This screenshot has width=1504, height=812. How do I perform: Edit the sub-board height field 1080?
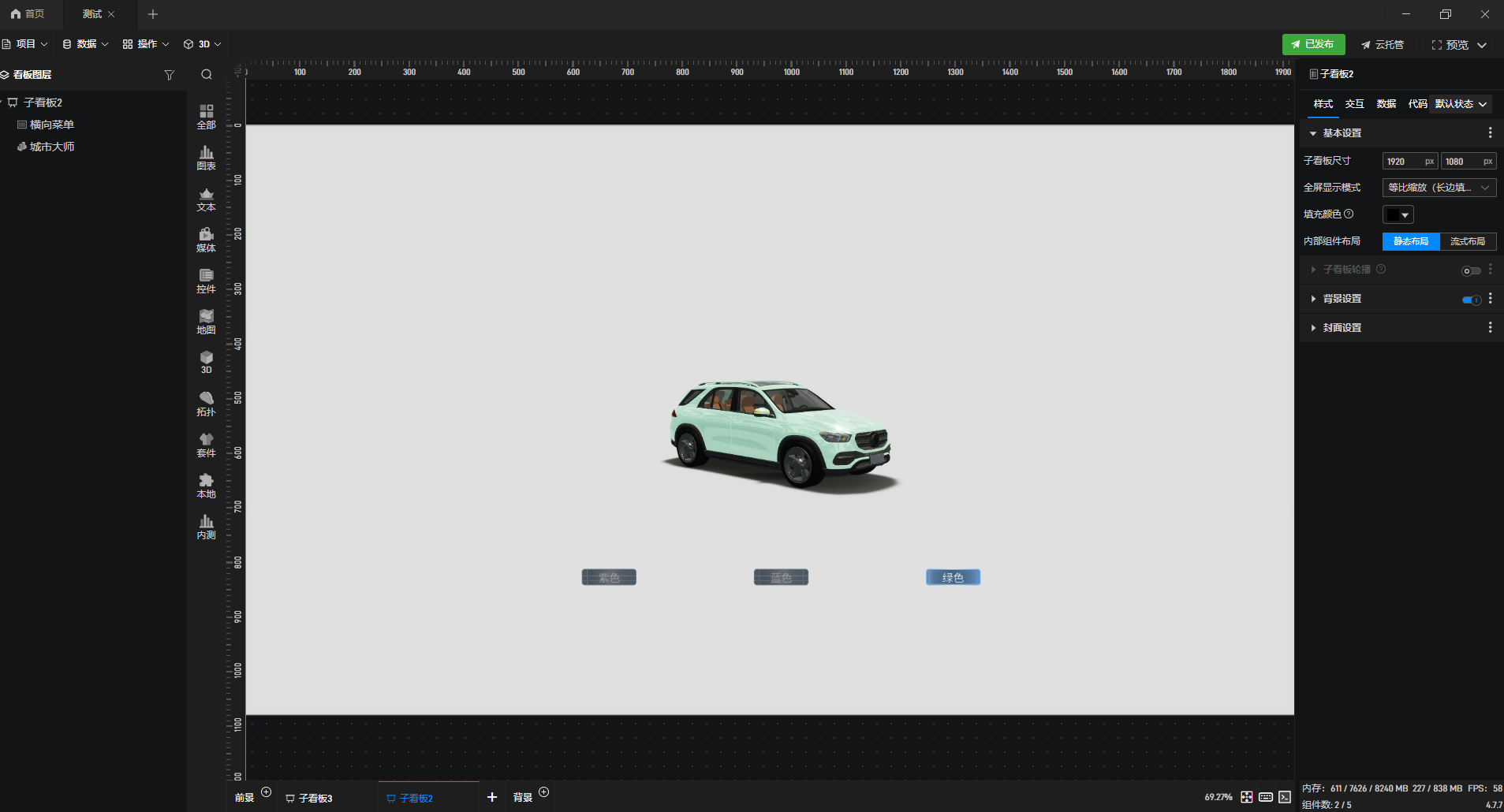1469,162
